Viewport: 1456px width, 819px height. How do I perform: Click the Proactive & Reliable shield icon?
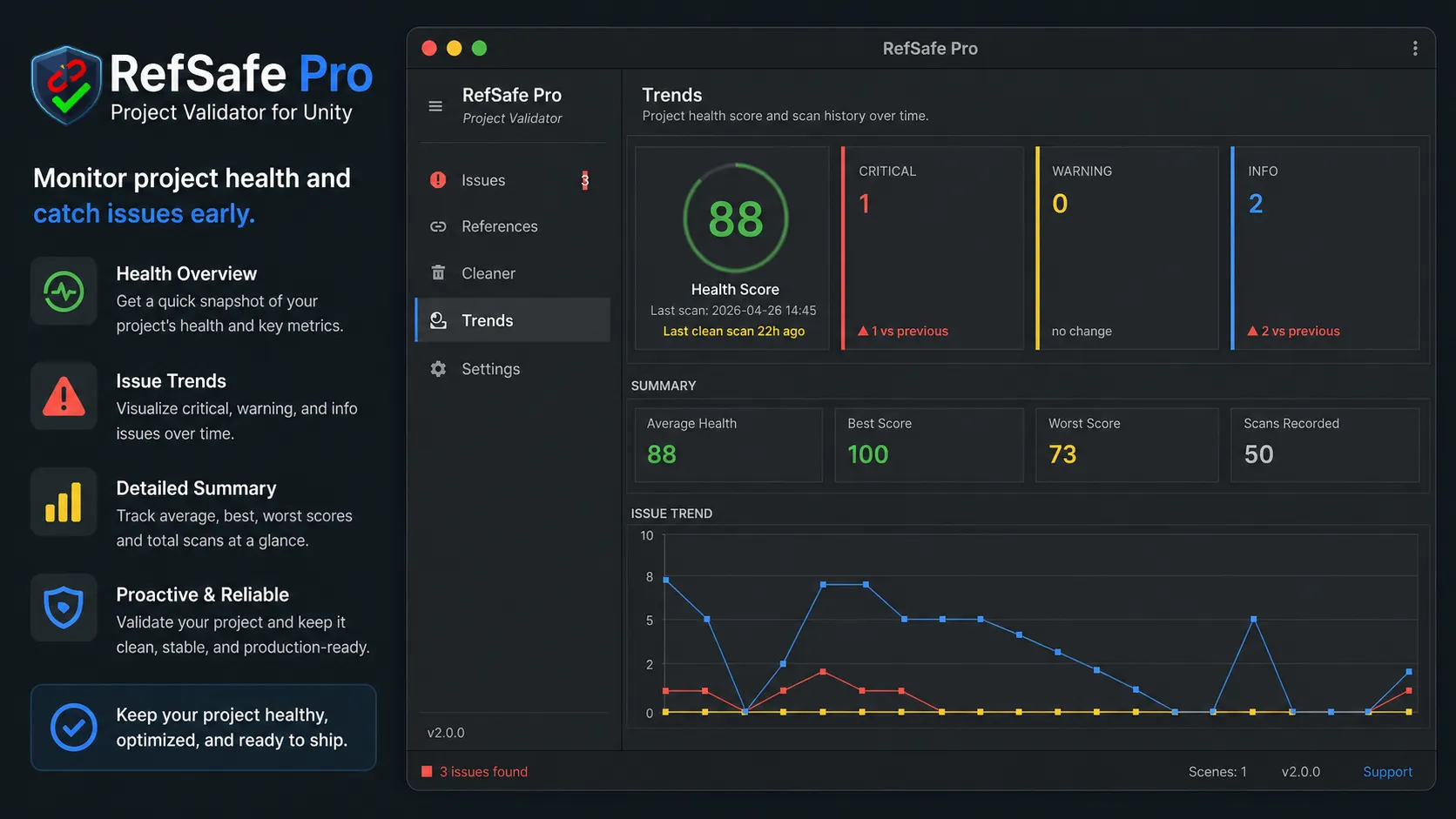point(64,608)
